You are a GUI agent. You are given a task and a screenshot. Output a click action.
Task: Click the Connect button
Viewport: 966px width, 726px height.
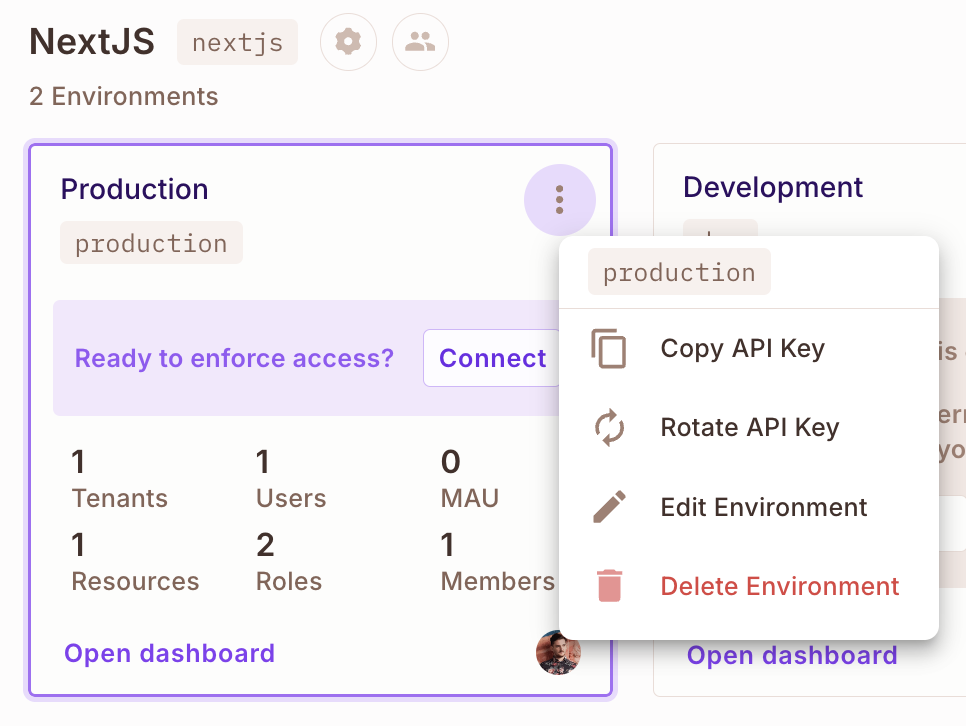(493, 358)
